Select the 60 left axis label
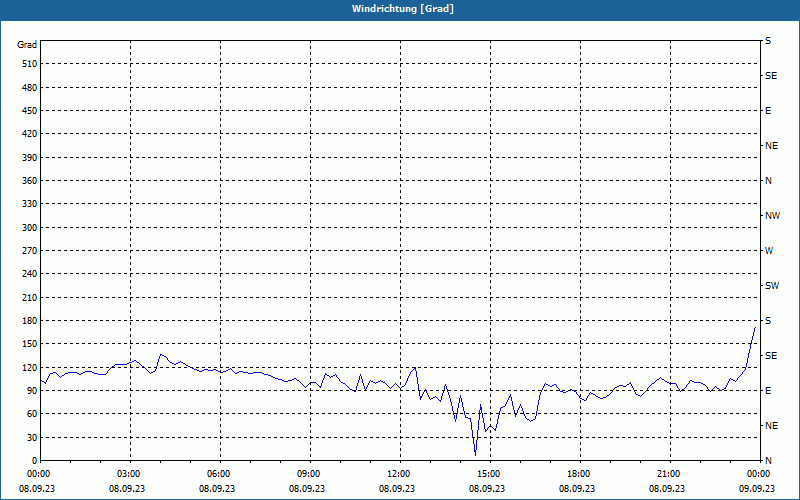 click(32, 414)
